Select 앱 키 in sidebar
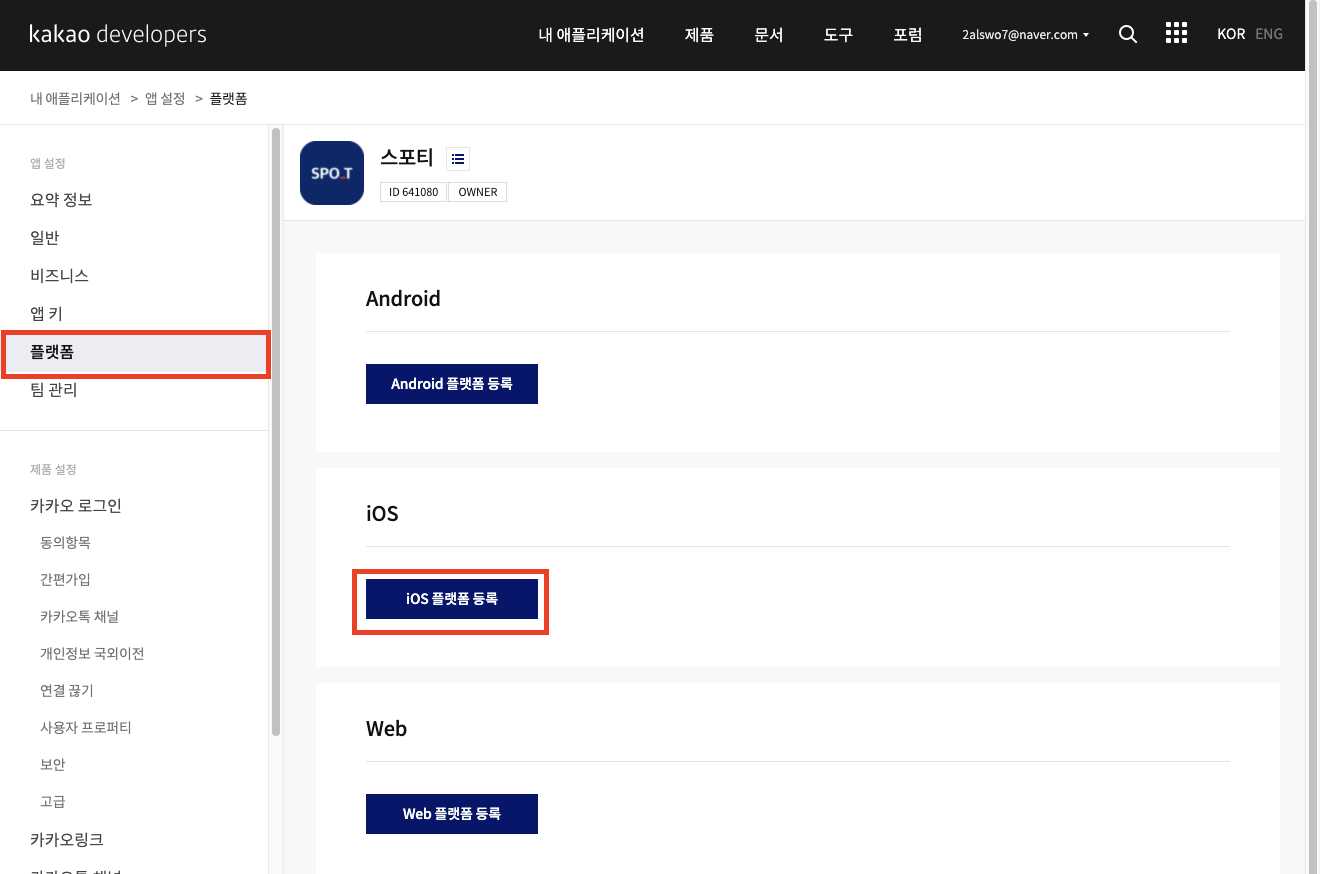The image size is (1320, 874). pos(46,314)
